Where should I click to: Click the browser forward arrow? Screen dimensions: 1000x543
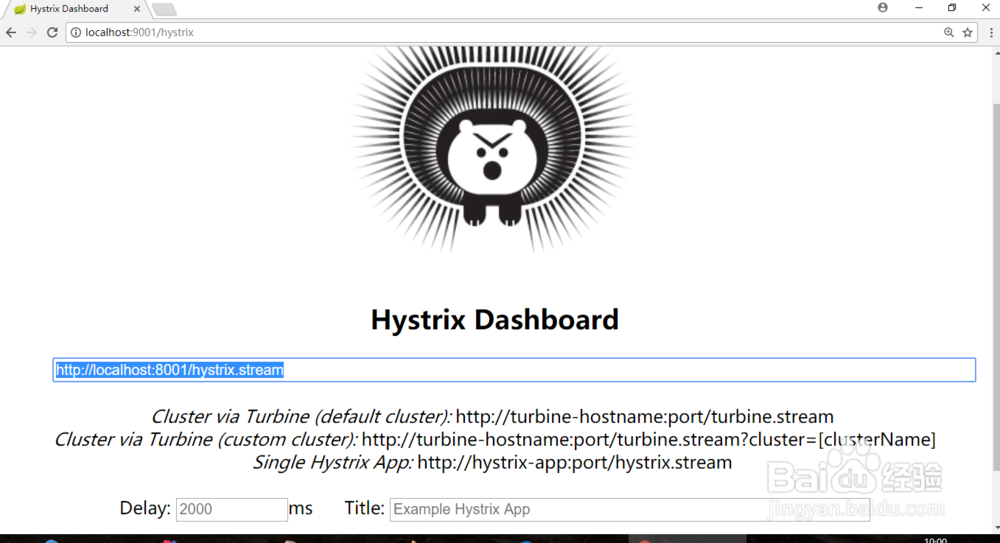[31, 33]
